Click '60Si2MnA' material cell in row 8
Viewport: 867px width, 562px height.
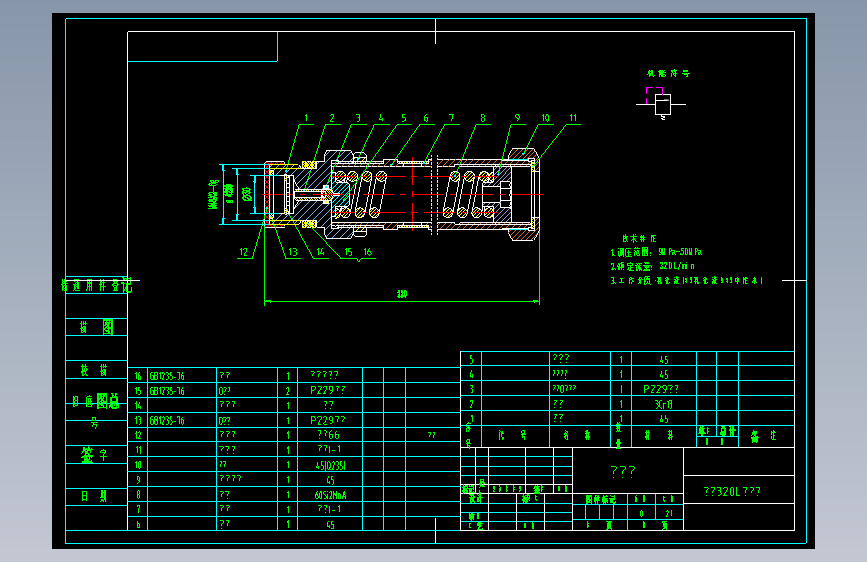tap(330, 495)
